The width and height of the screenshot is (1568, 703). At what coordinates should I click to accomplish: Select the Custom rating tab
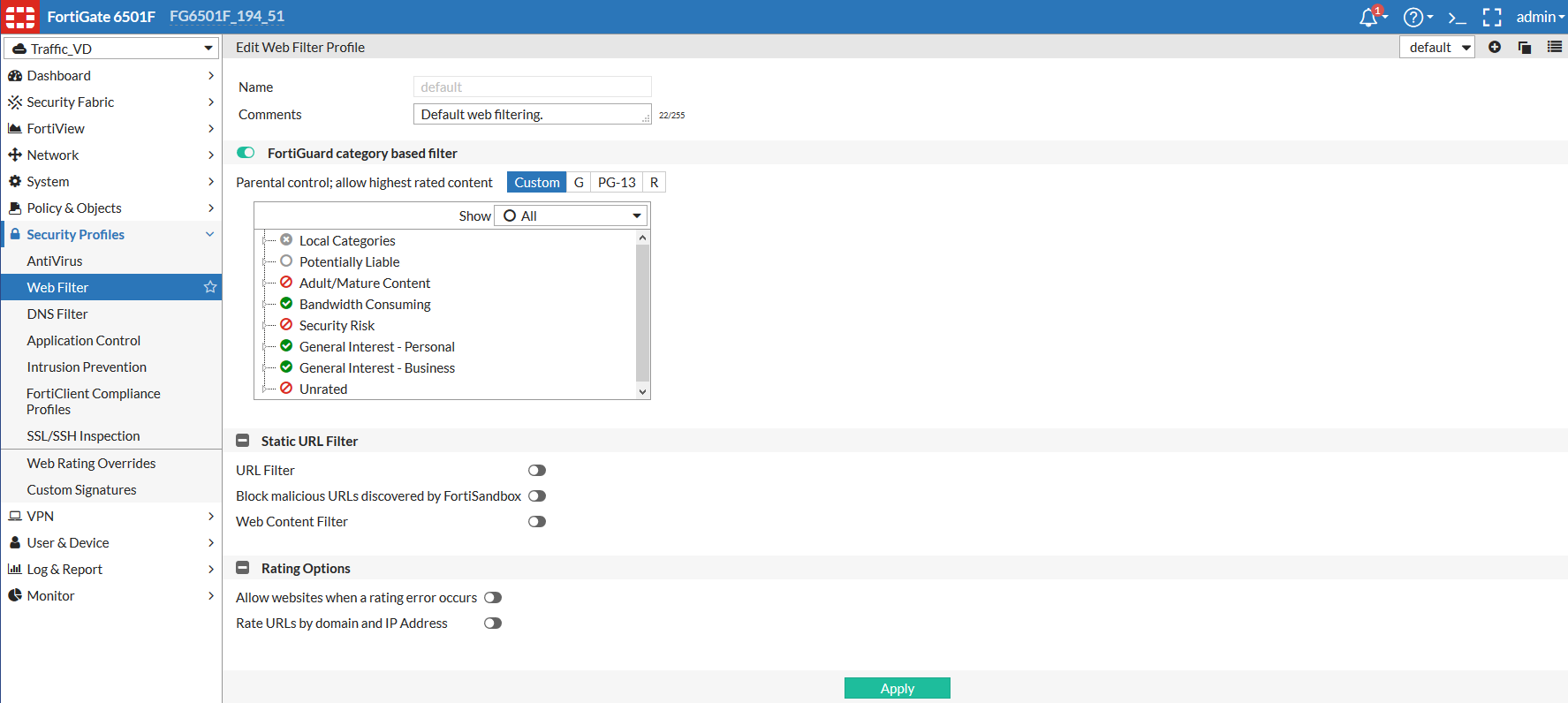pyautogui.click(x=537, y=182)
